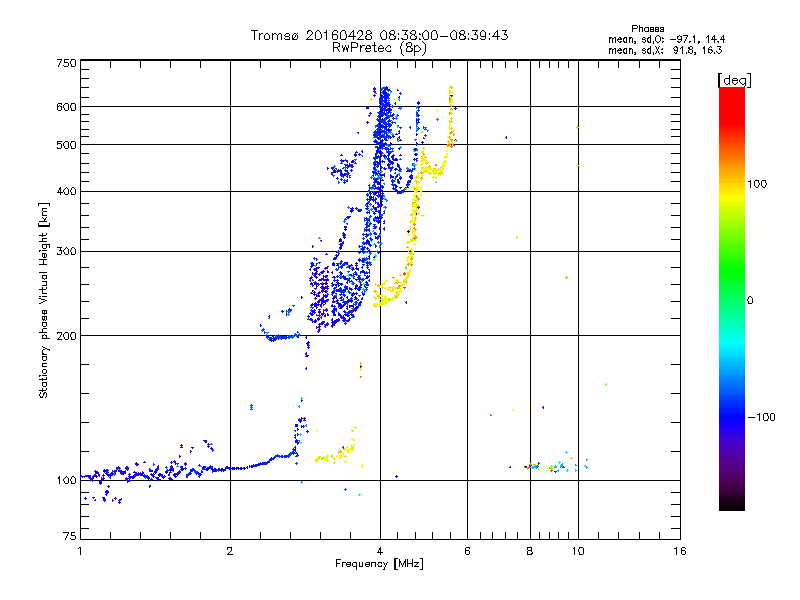800x600 pixels.
Task: Click the '6' frequency axis label
Action: 467,551
